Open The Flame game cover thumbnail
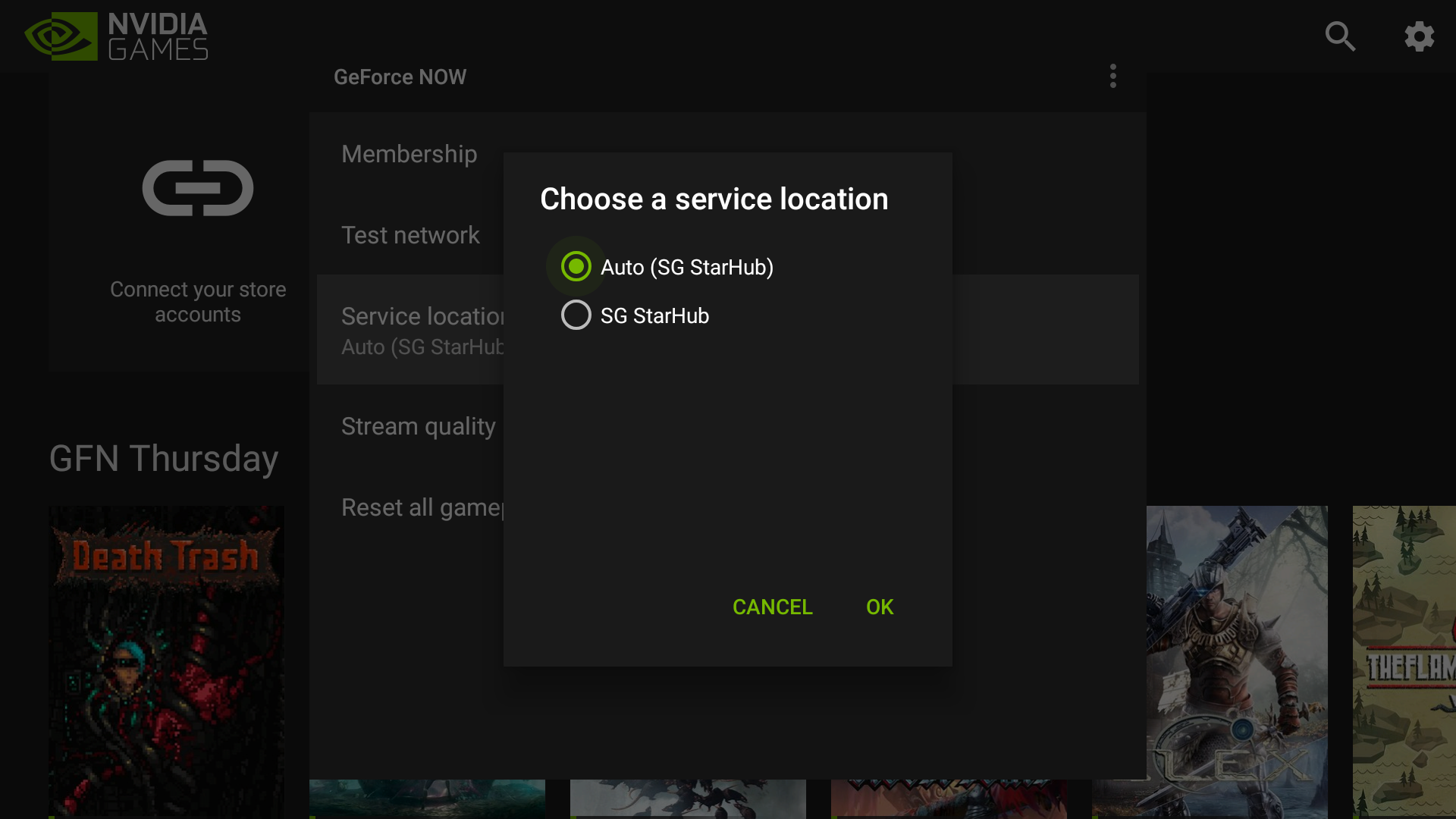Image resolution: width=1456 pixels, height=819 pixels. (1403, 660)
